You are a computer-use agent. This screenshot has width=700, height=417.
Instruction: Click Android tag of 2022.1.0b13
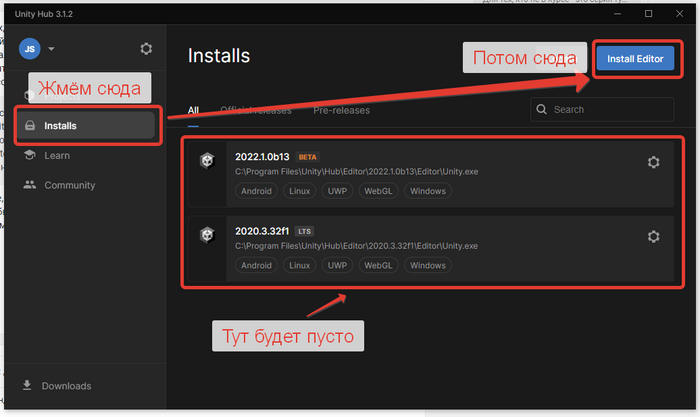[x=256, y=191]
